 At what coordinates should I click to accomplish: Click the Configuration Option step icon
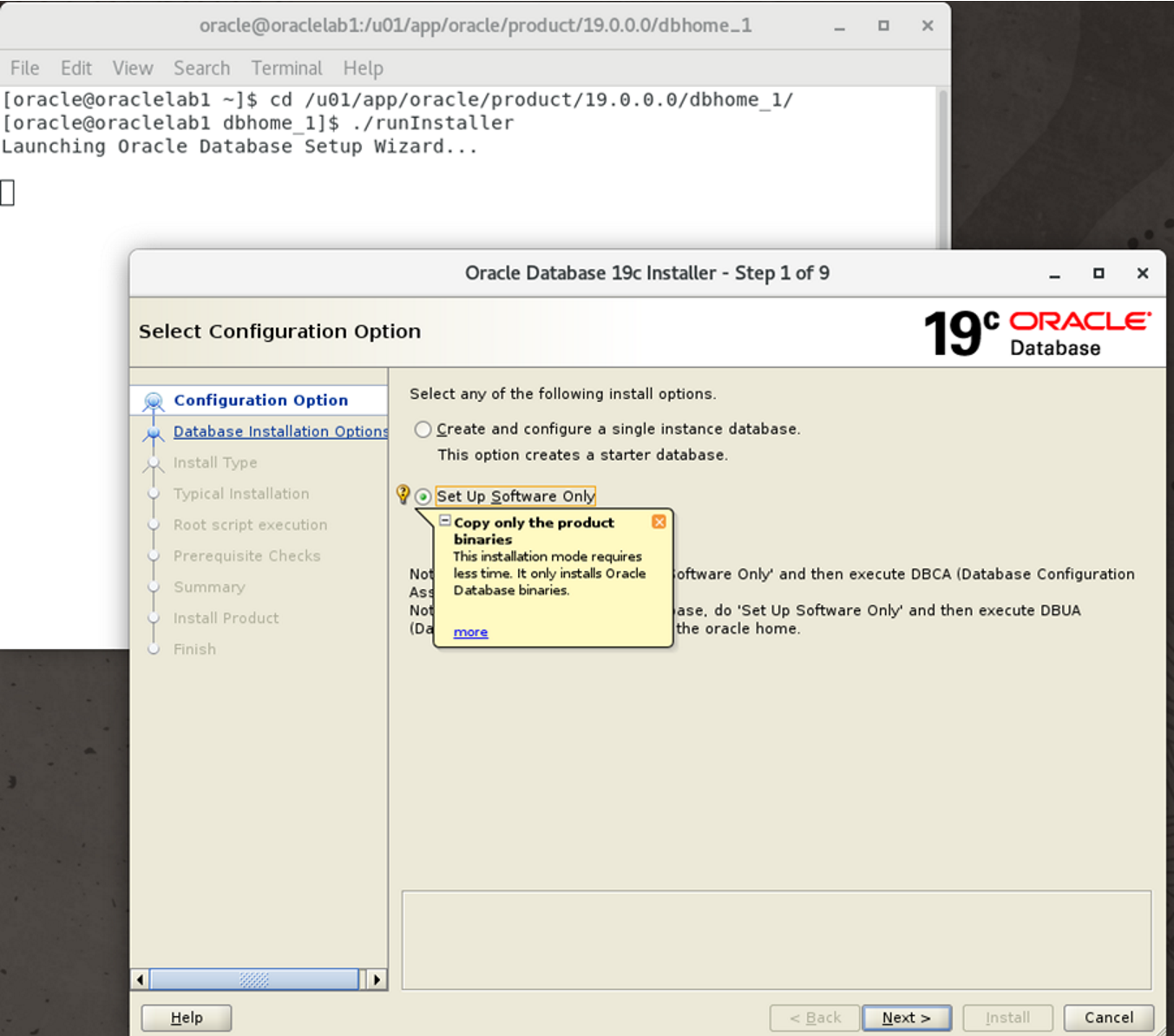pos(154,401)
